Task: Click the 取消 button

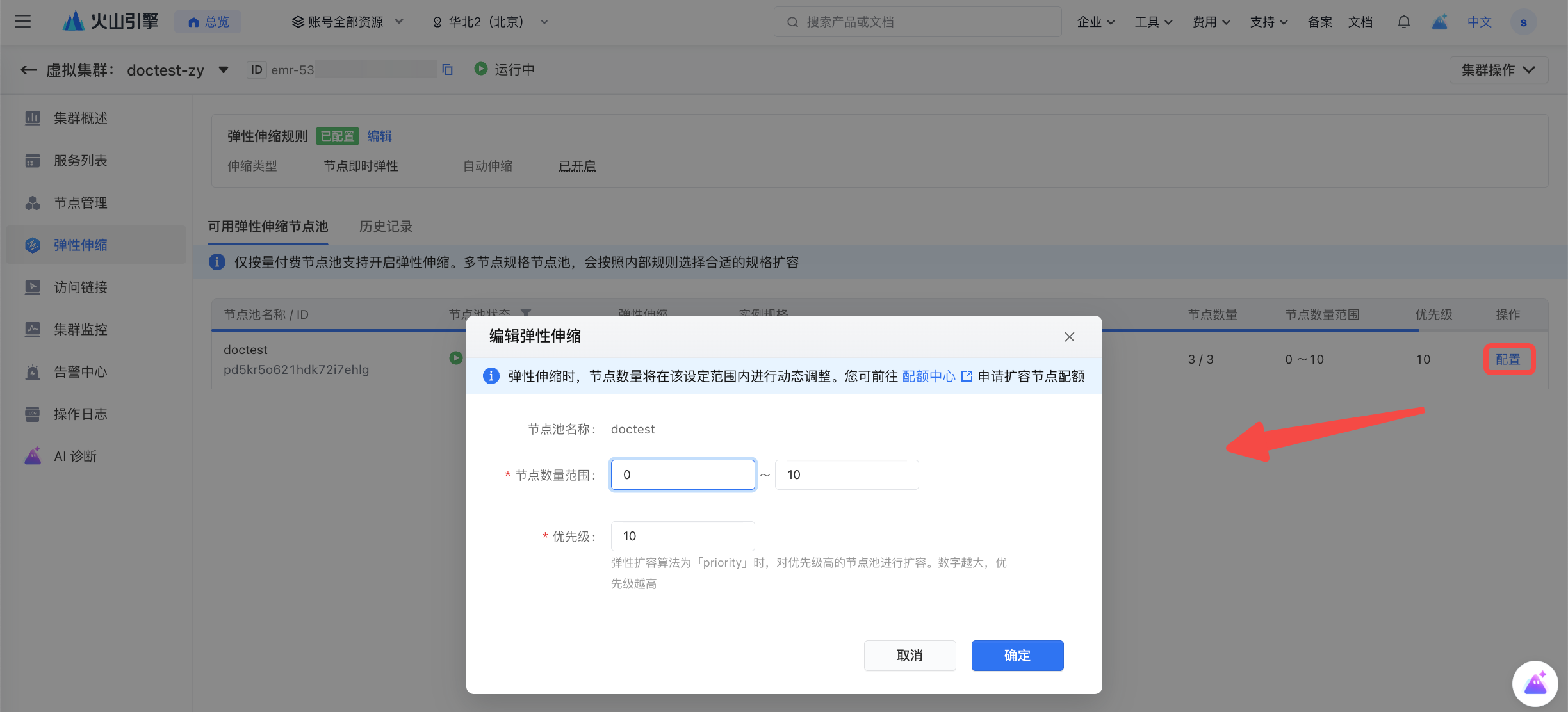Action: click(x=909, y=656)
